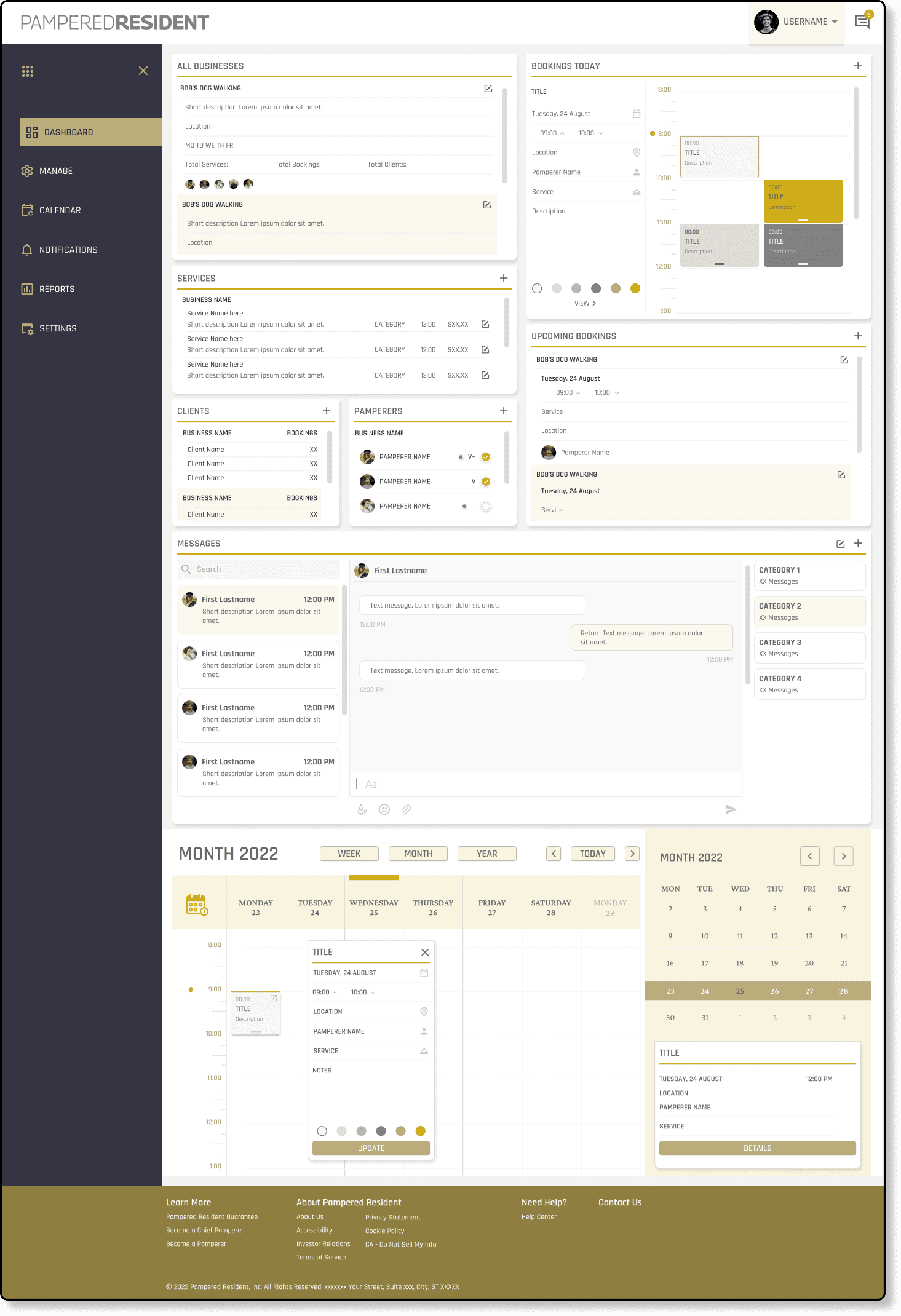Screen dimensions: 901x1316
Task: Open the USERNAME account dropdown
Action: (796, 22)
